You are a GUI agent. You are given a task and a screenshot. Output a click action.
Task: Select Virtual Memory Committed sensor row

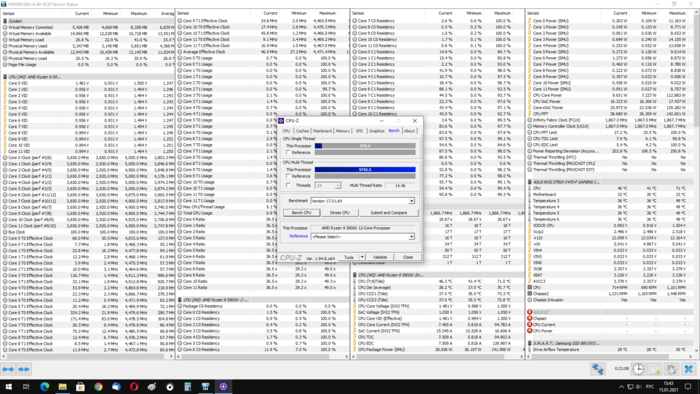point(87,27)
